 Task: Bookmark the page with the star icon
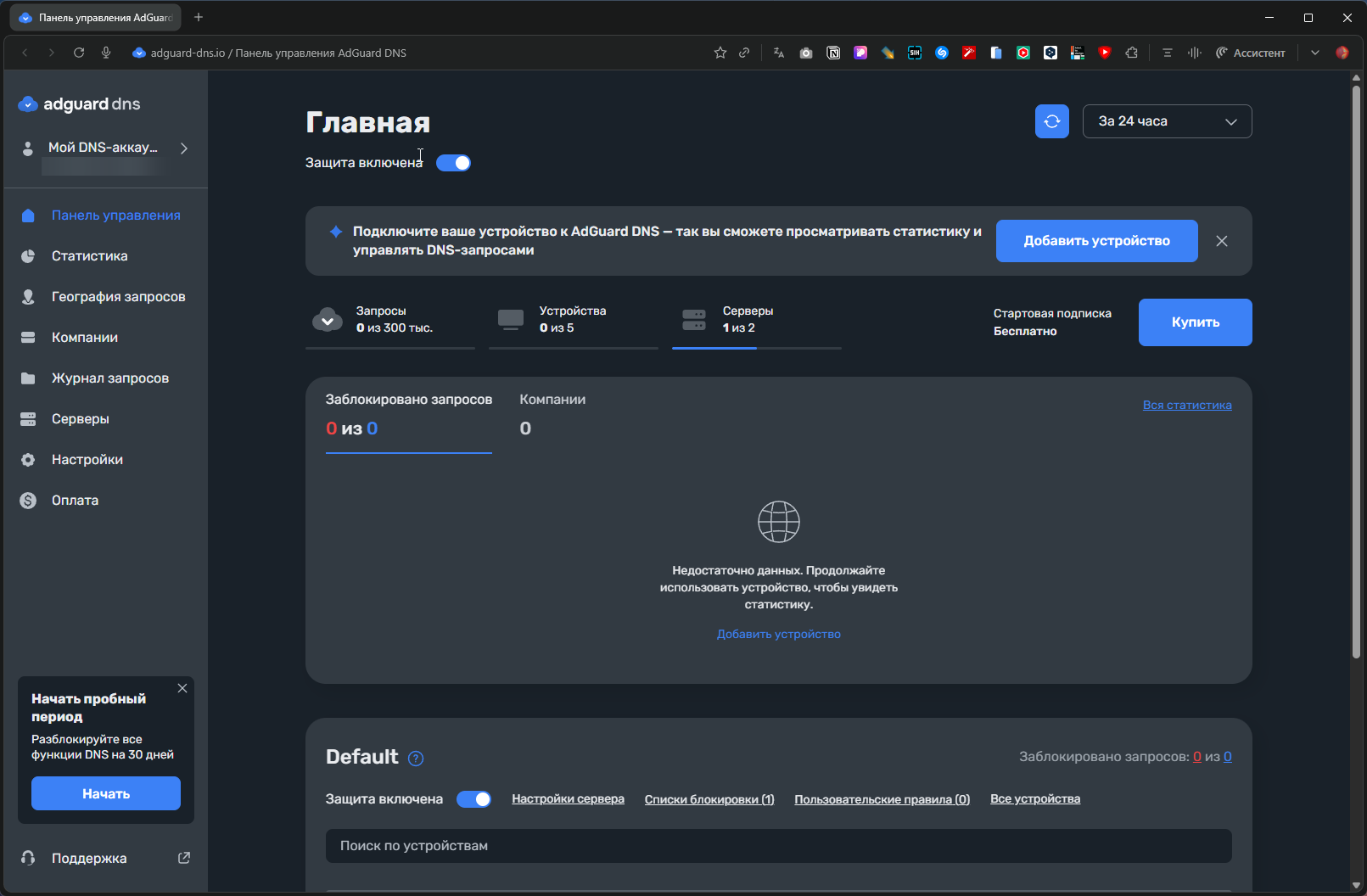[720, 53]
